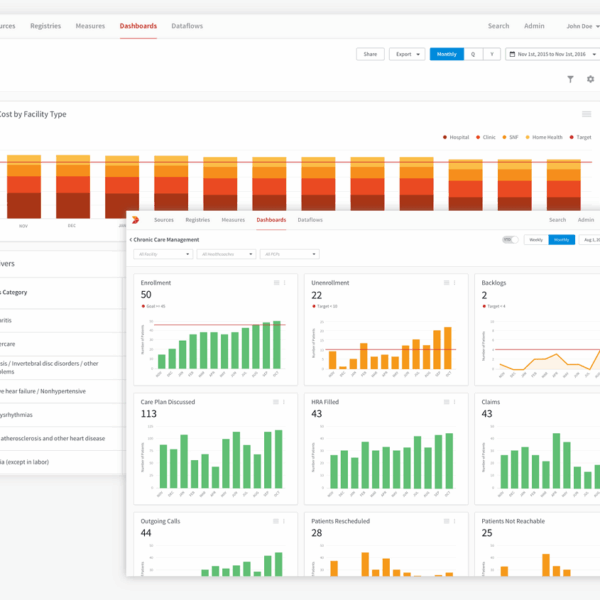Open the date range picker dropdown
The width and height of the screenshot is (600, 600).
click(x=552, y=54)
